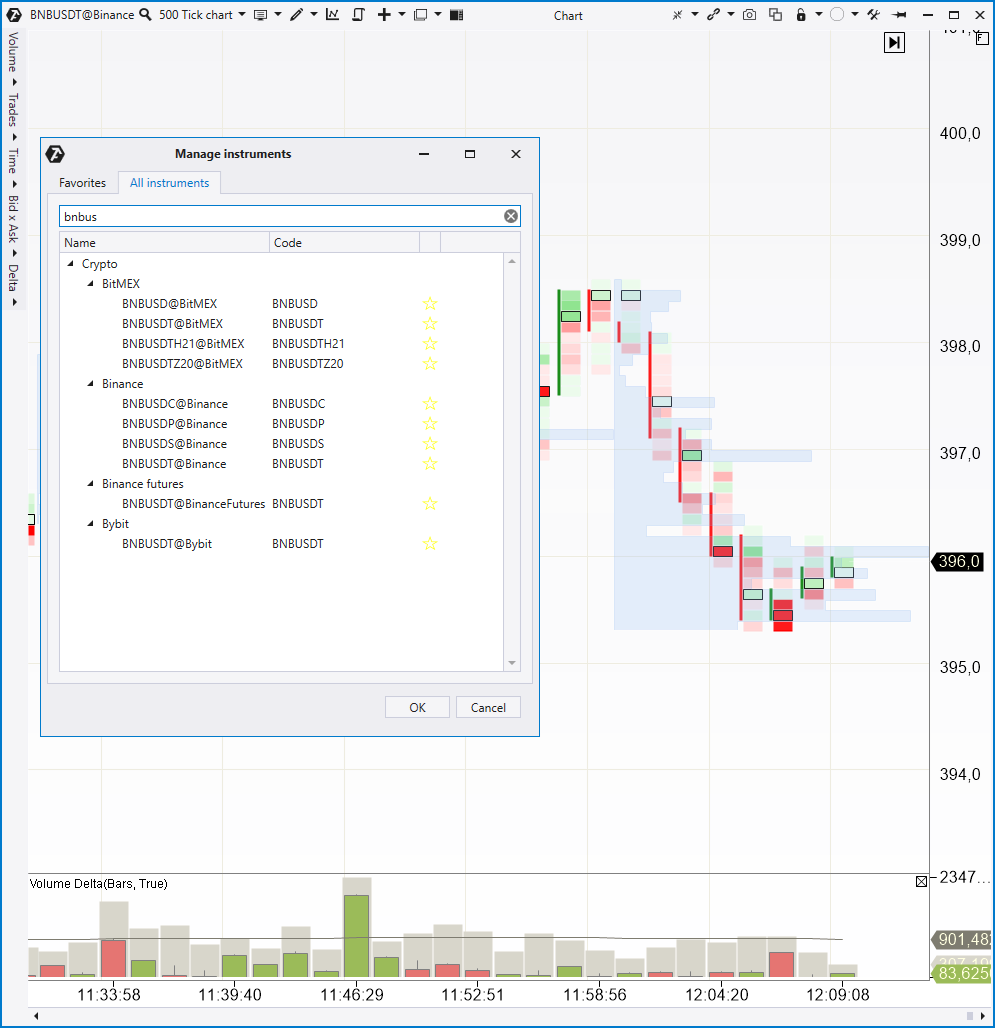Open the window layout icon
This screenshot has height=1028, width=995.
[421, 14]
